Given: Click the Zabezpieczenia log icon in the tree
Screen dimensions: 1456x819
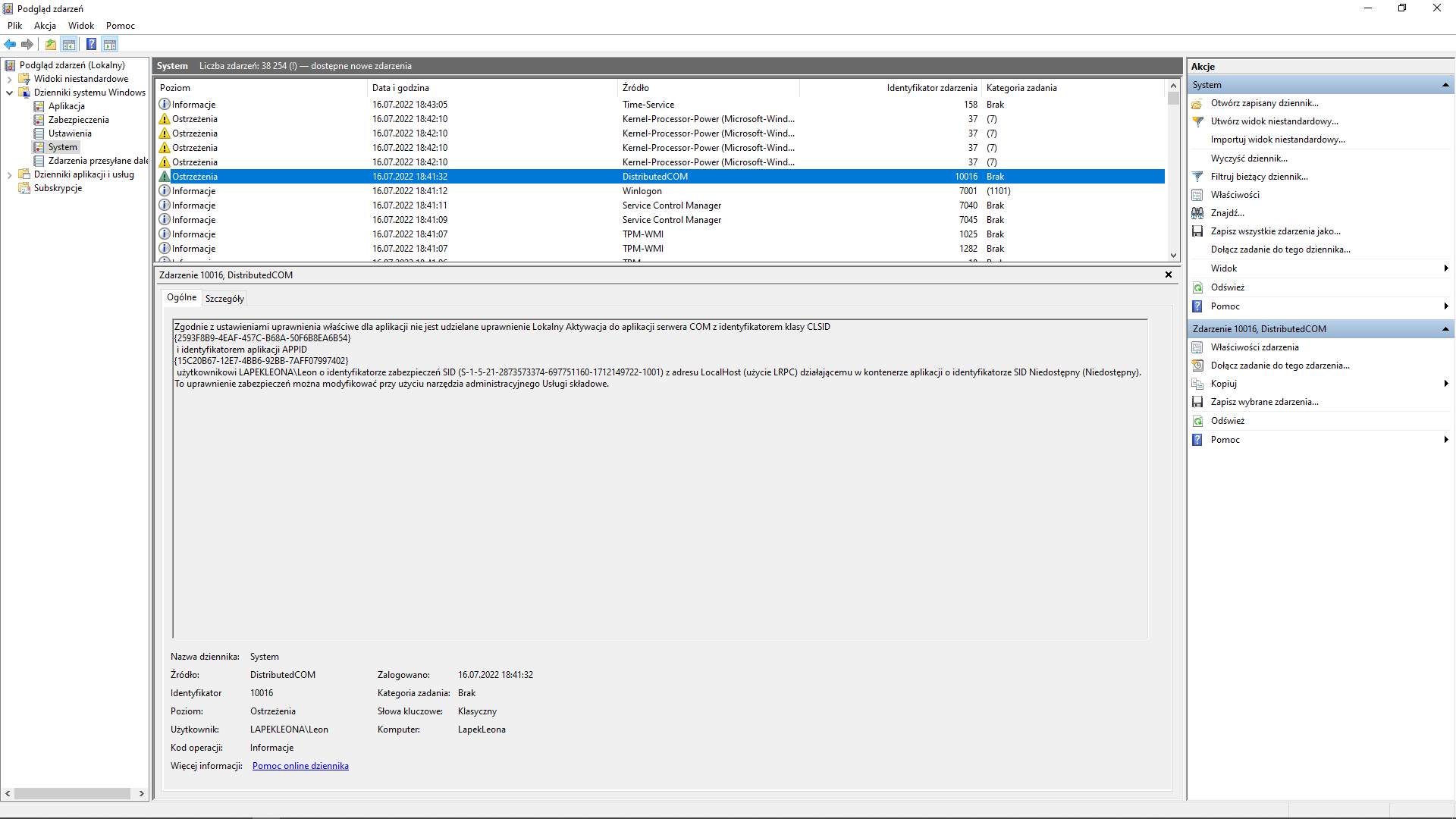Looking at the screenshot, I should pyautogui.click(x=39, y=120).
